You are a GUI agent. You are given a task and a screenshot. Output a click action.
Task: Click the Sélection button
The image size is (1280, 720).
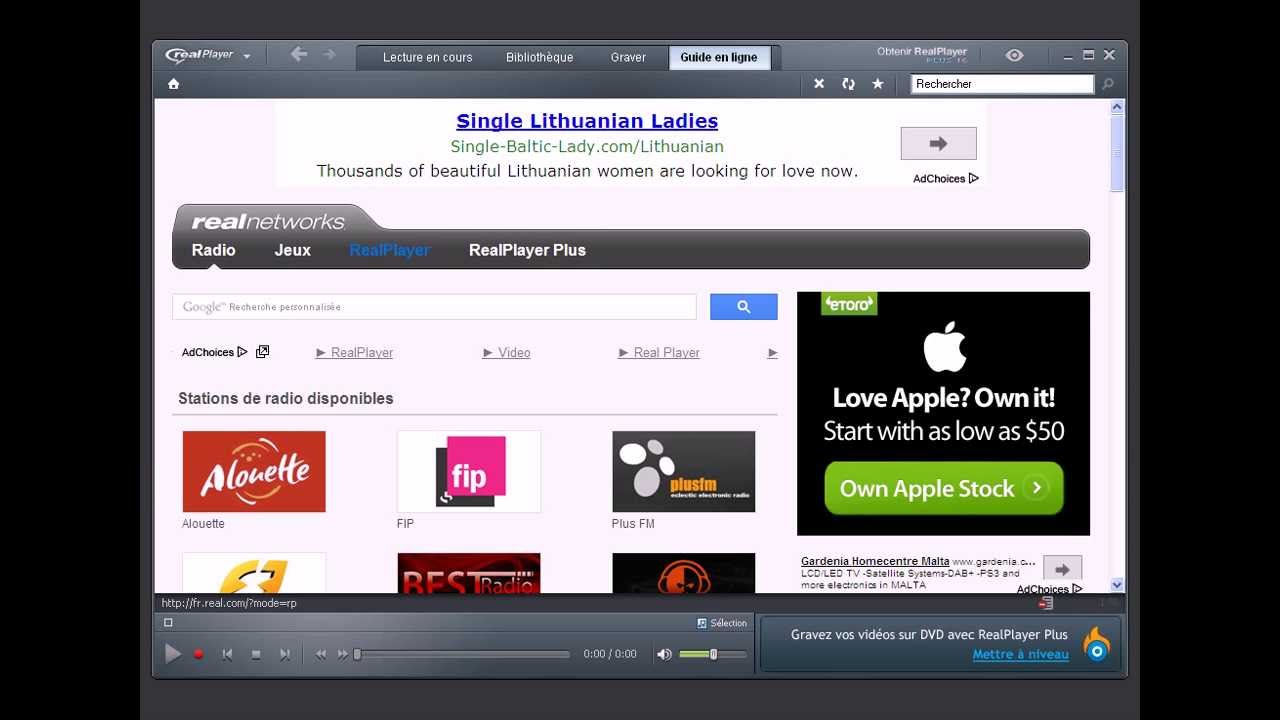[722, 623]
